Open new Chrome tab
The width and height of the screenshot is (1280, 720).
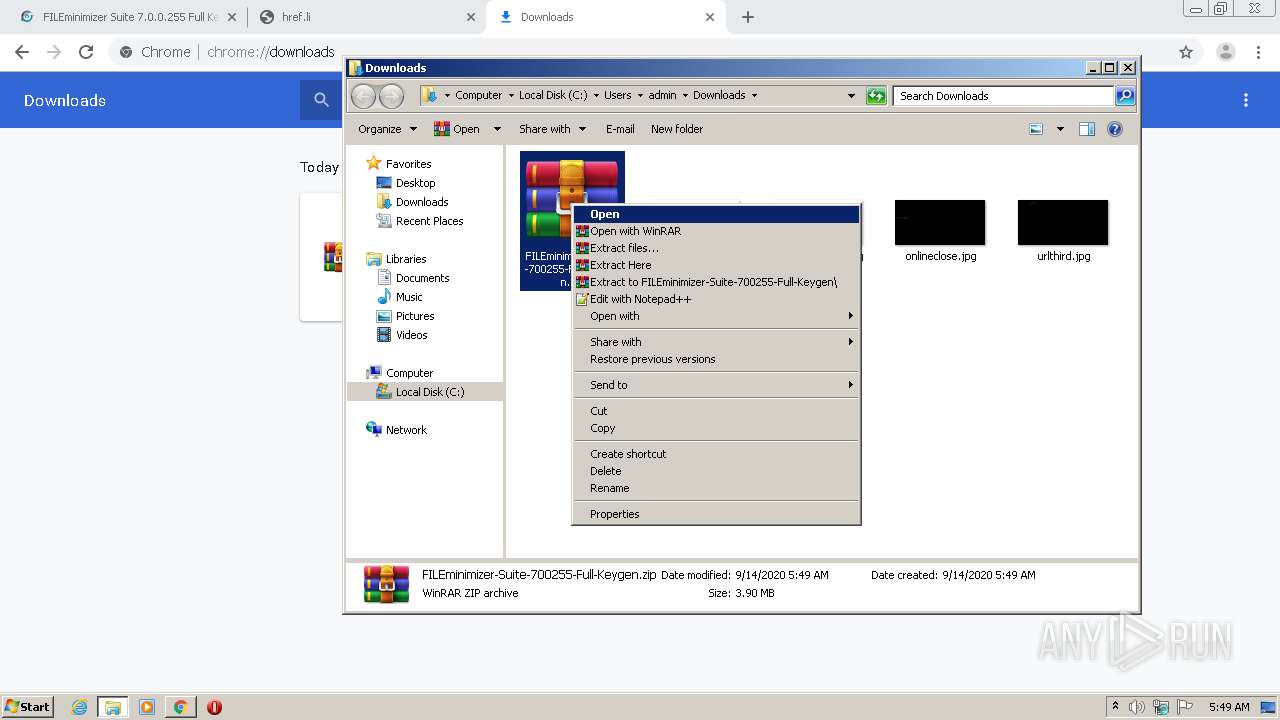748,17
